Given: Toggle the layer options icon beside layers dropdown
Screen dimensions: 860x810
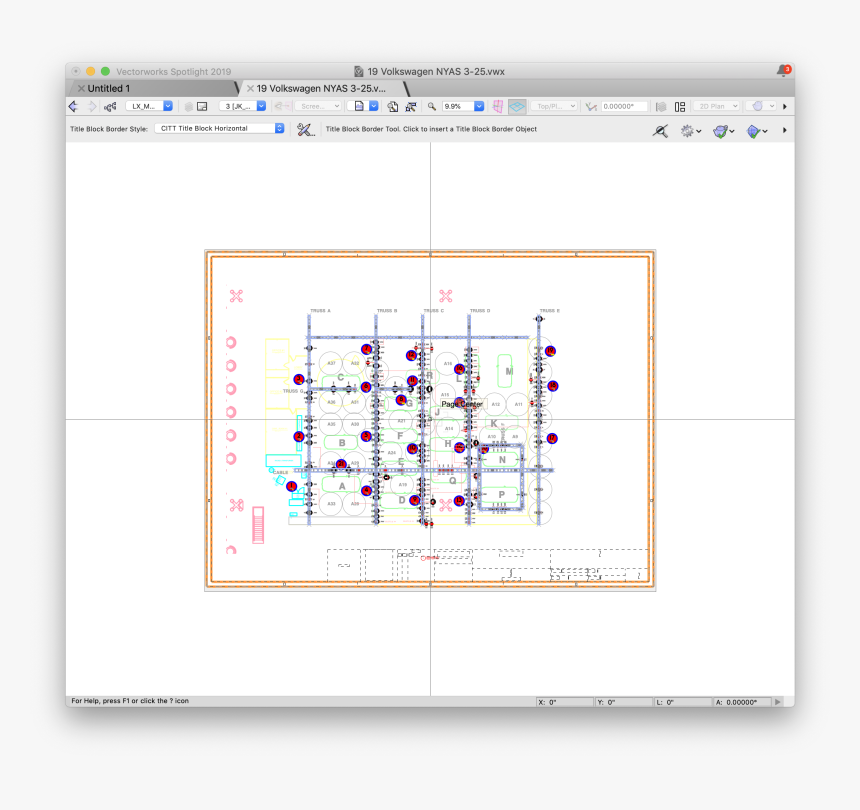Looking at the screenshot, I should coord(202,106).
